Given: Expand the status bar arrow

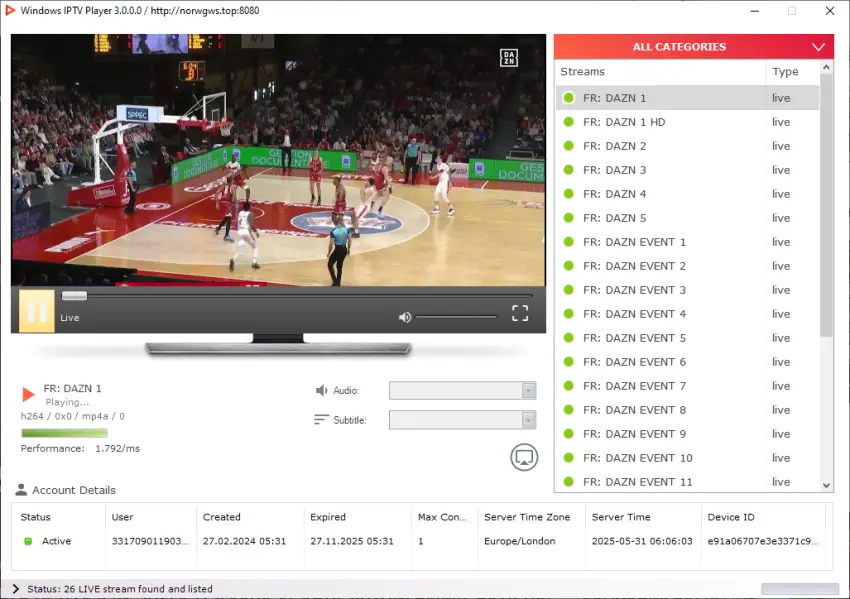Looking at the screenshot, I should click(x=16, y=589).
